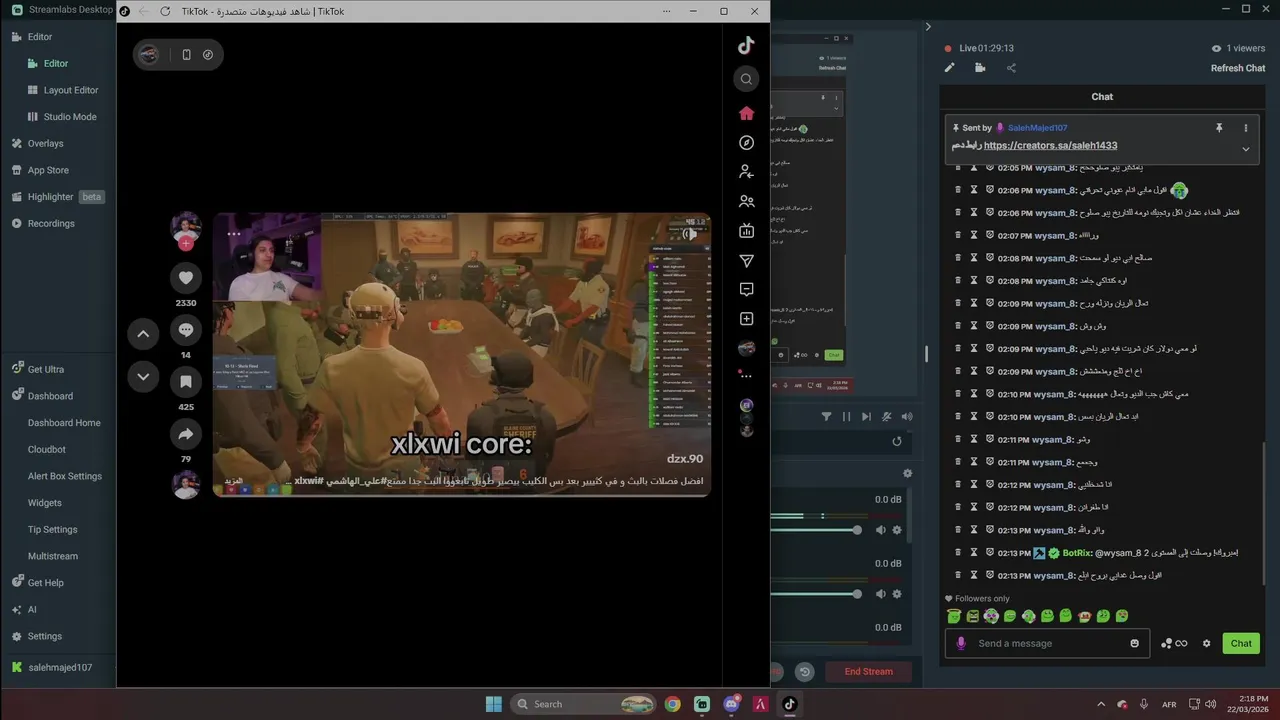This screenshot has height=720, width=1280.
Task: Click green Chat send button
Action: [1241, 643]
